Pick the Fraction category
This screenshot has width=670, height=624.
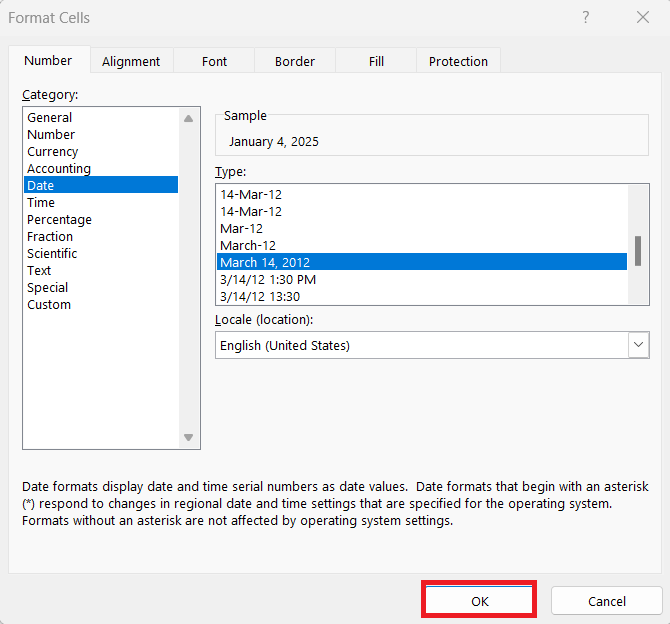101,236
